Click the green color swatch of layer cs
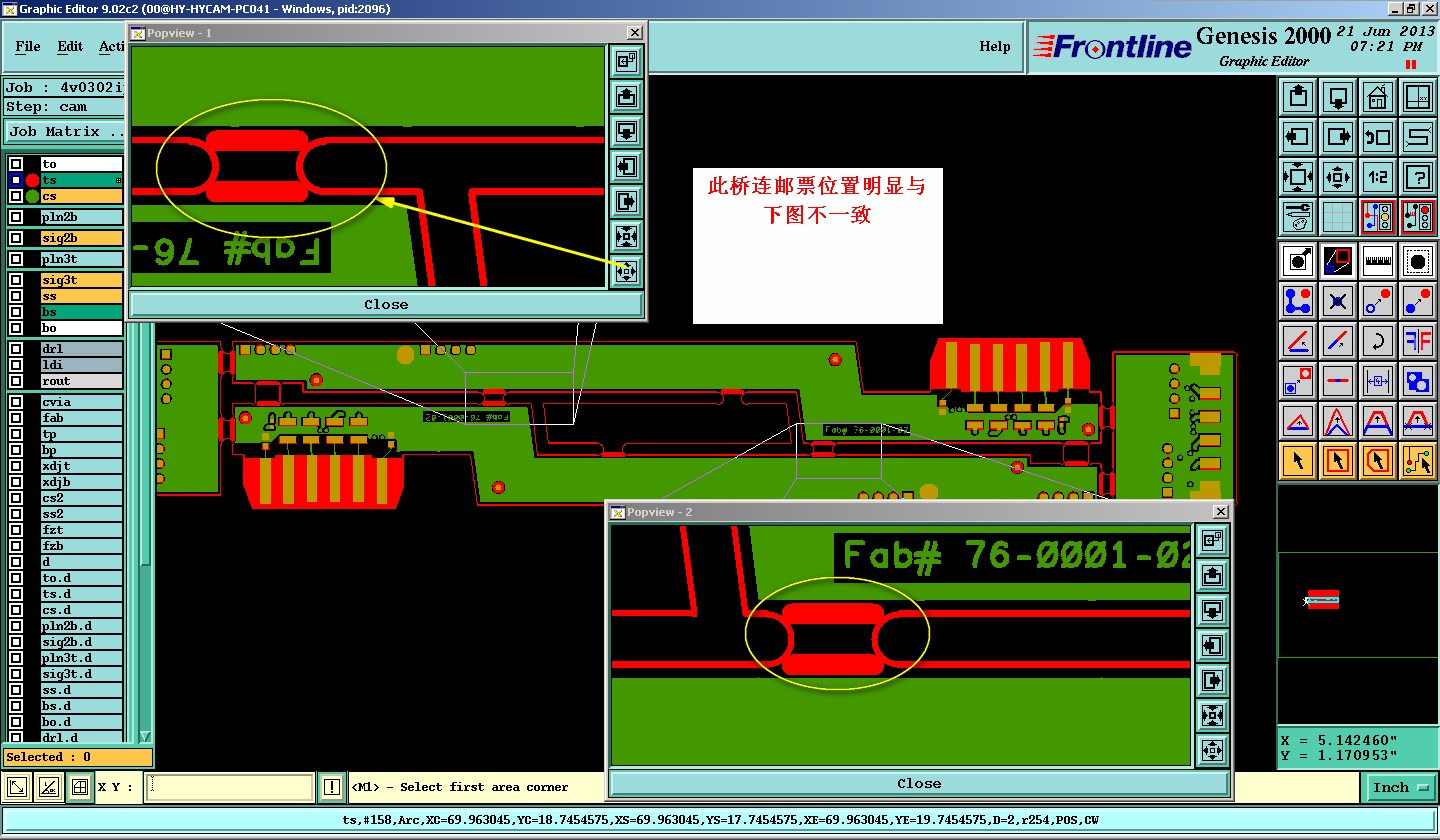 click(32, 196)
